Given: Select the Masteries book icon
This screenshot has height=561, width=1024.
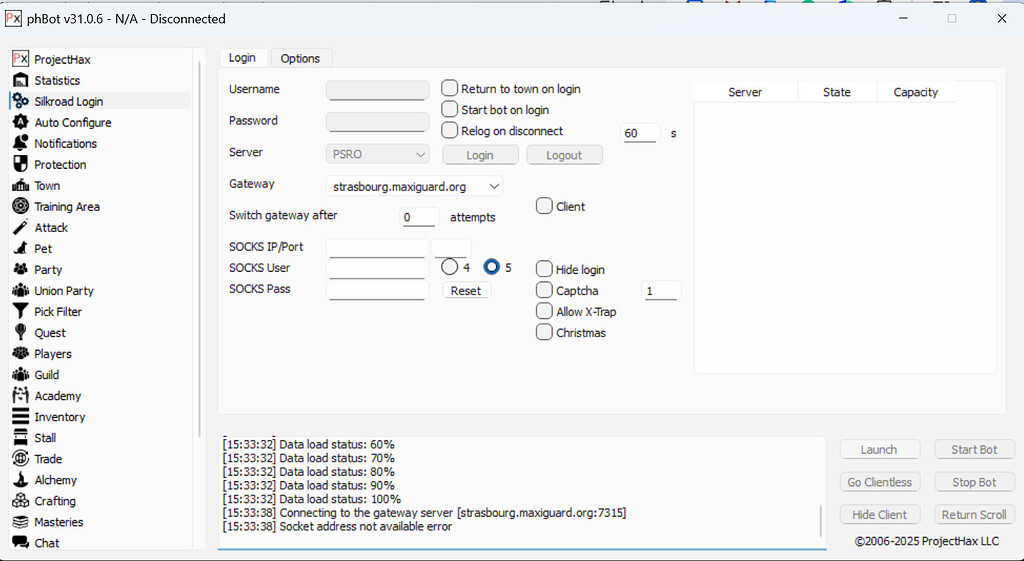Looking at the screenshot, I should tap(21, 522).
